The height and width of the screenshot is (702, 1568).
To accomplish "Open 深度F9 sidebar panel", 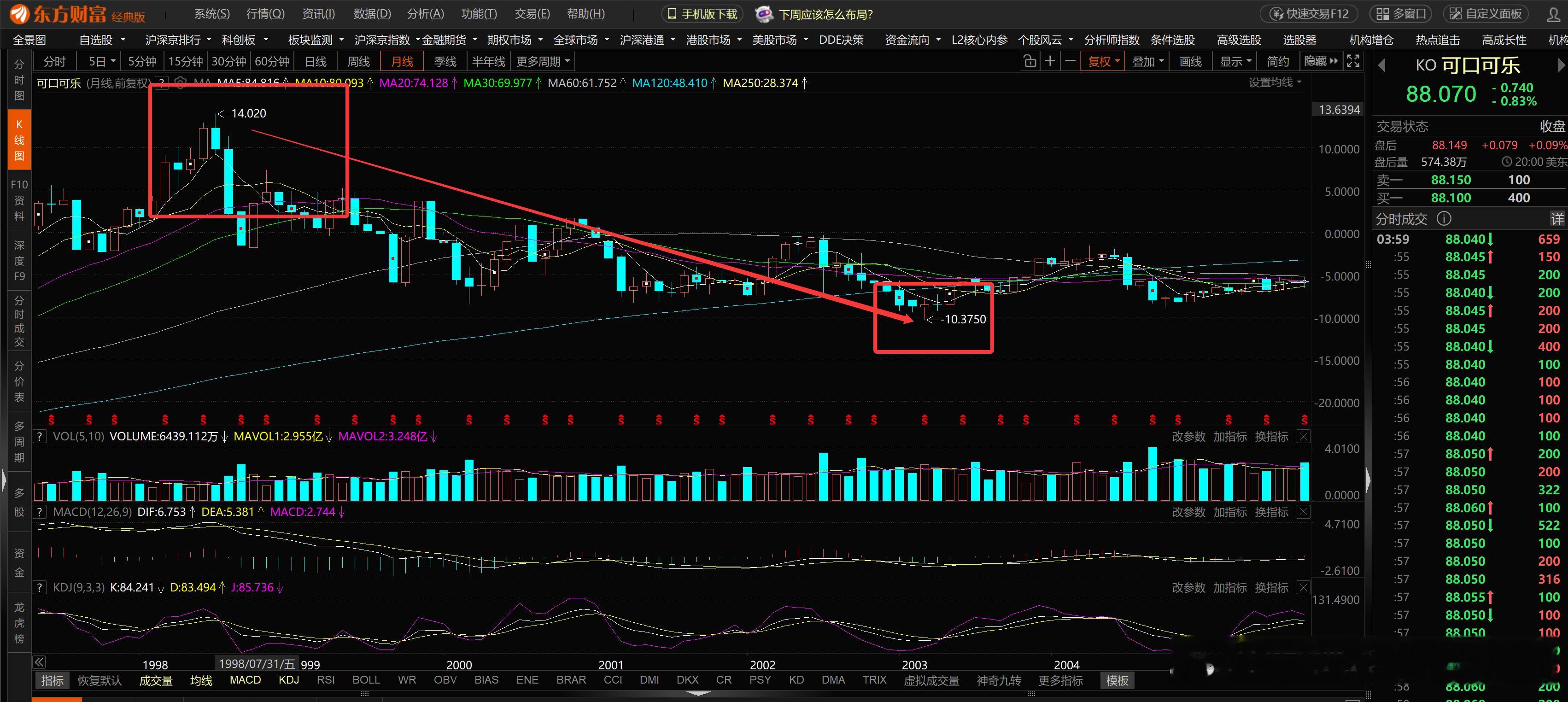I will (19, 261).
